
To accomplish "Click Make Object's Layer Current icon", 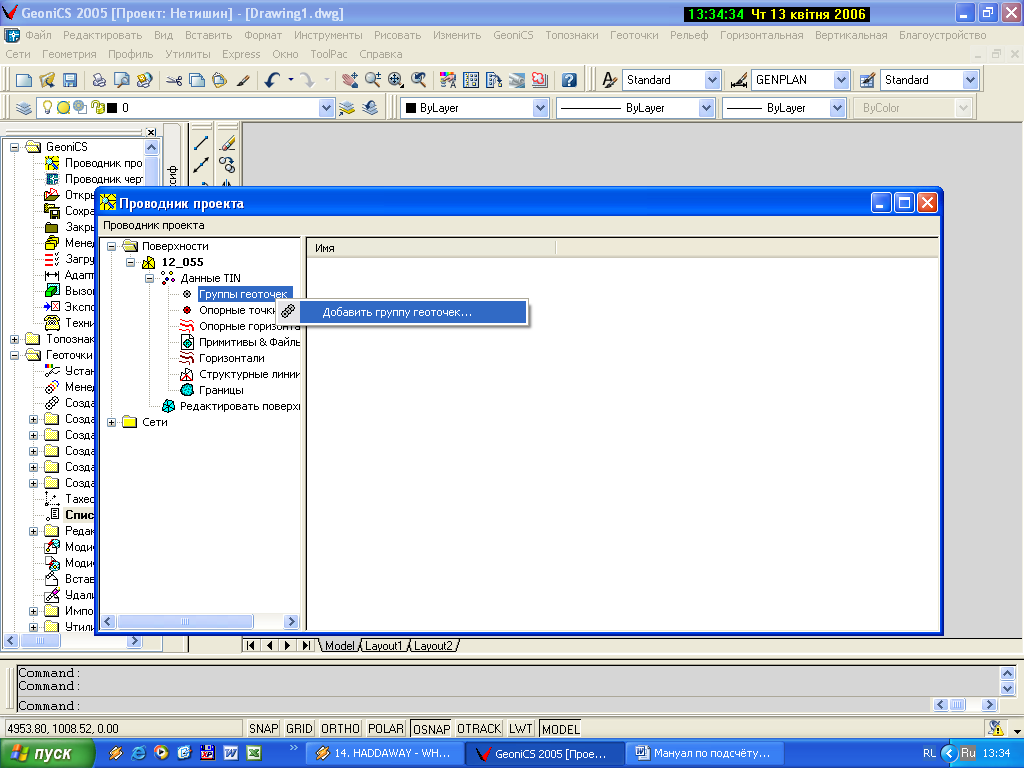I will [347, 108].
